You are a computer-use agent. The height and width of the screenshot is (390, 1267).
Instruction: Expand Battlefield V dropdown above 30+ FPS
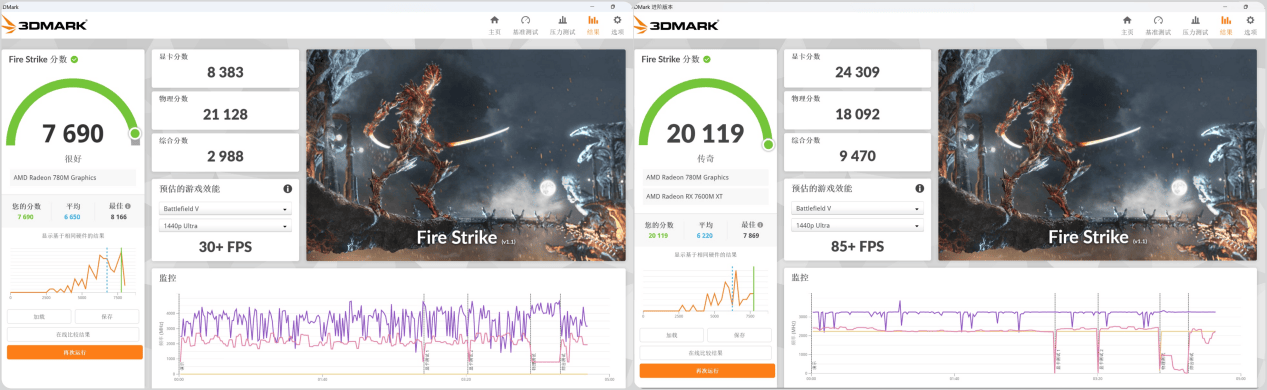pyautogui.click(x=225, y=209)
